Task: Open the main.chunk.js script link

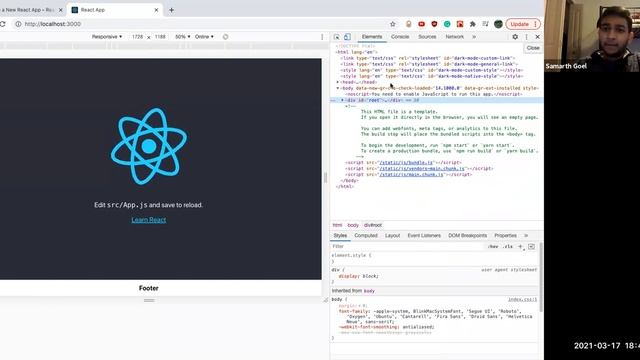Action: click(411, 175)
